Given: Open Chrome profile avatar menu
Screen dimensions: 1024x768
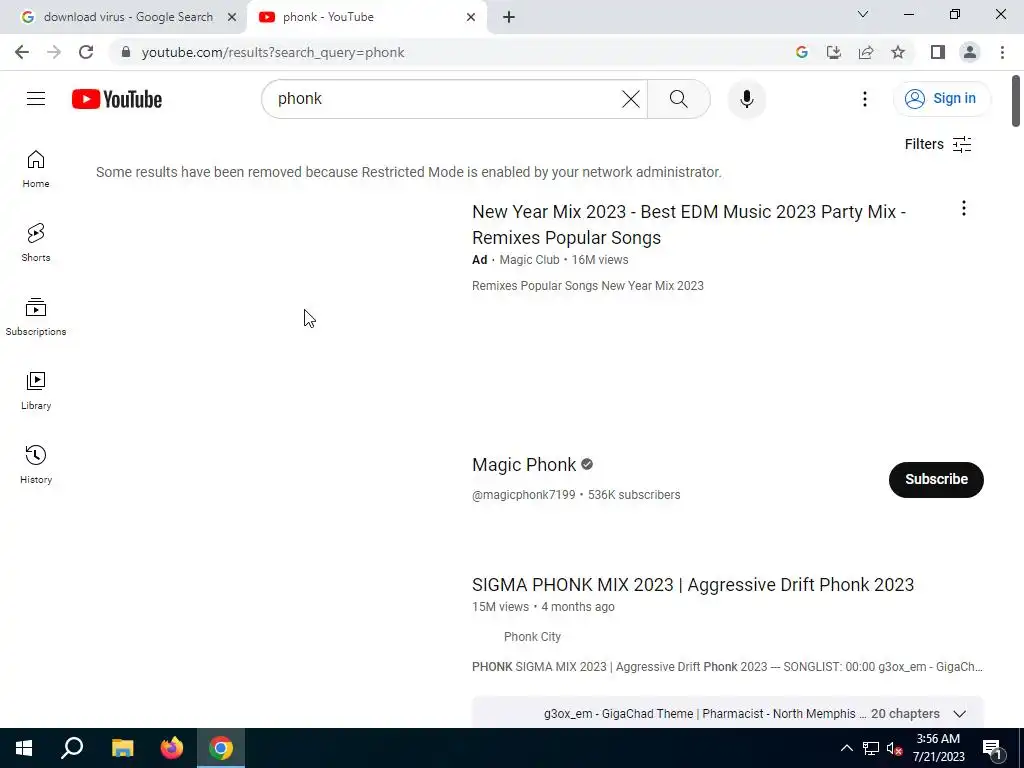Looking at the screenshot, I should point(970,52).
